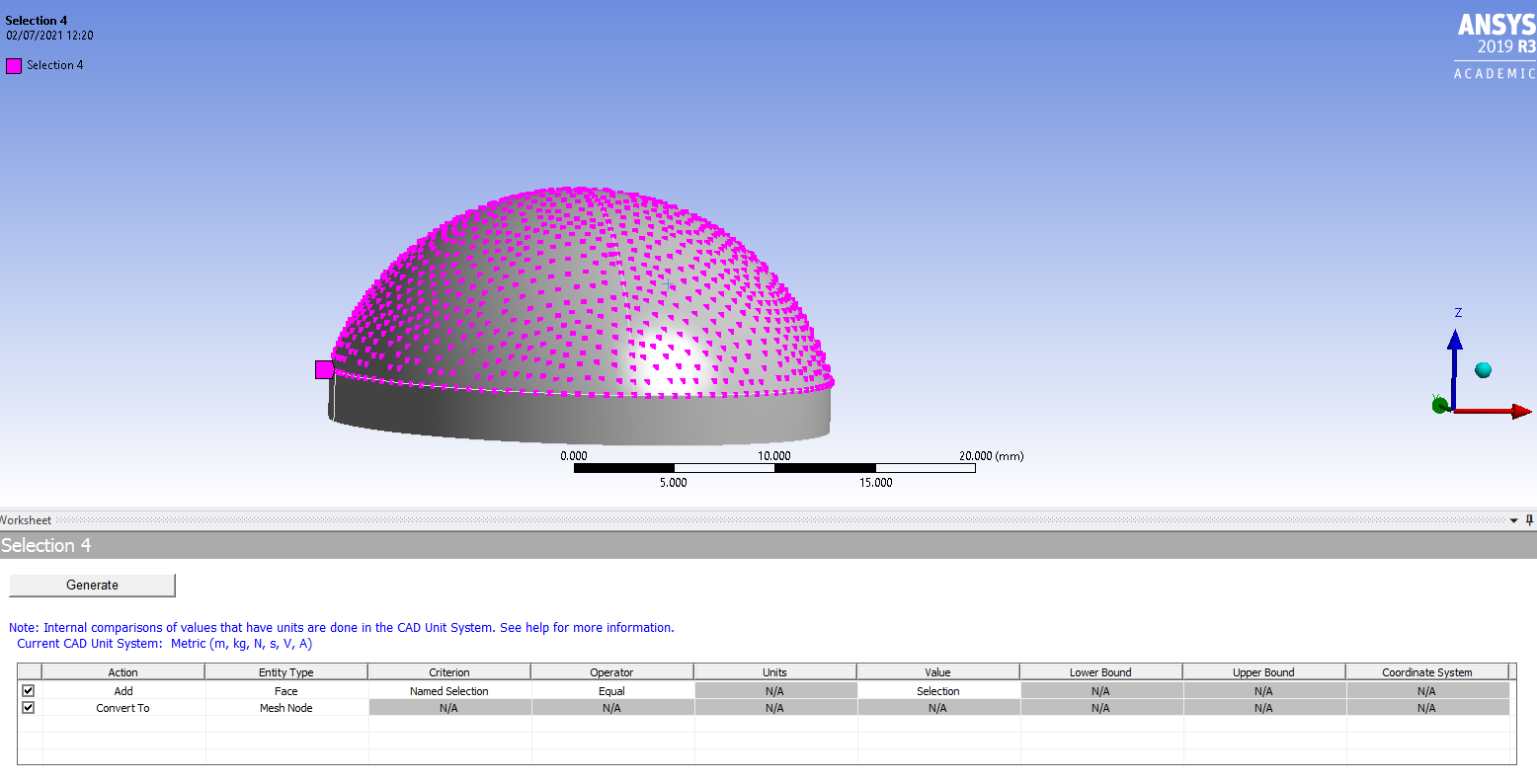Click the magenta Selection 4 legend swatch

pos(14,66)
